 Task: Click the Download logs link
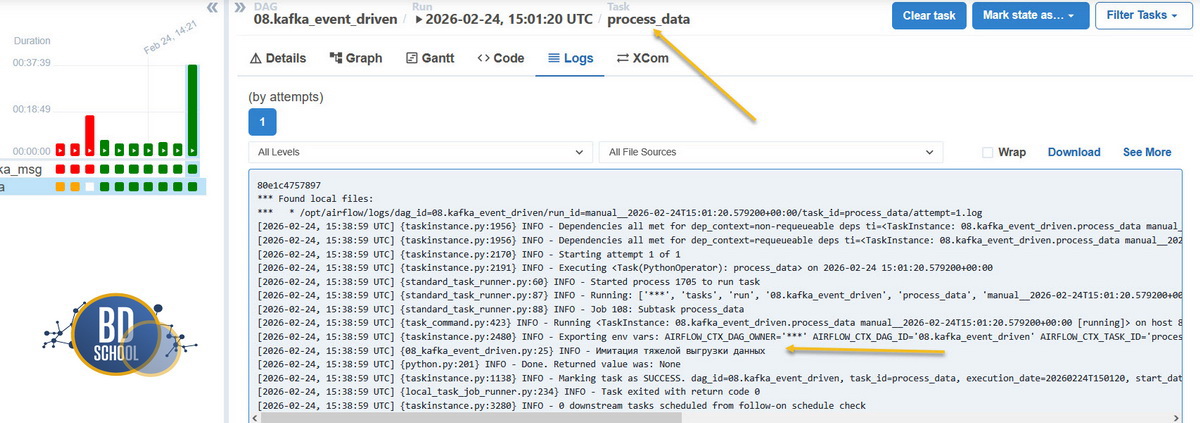1073,153
